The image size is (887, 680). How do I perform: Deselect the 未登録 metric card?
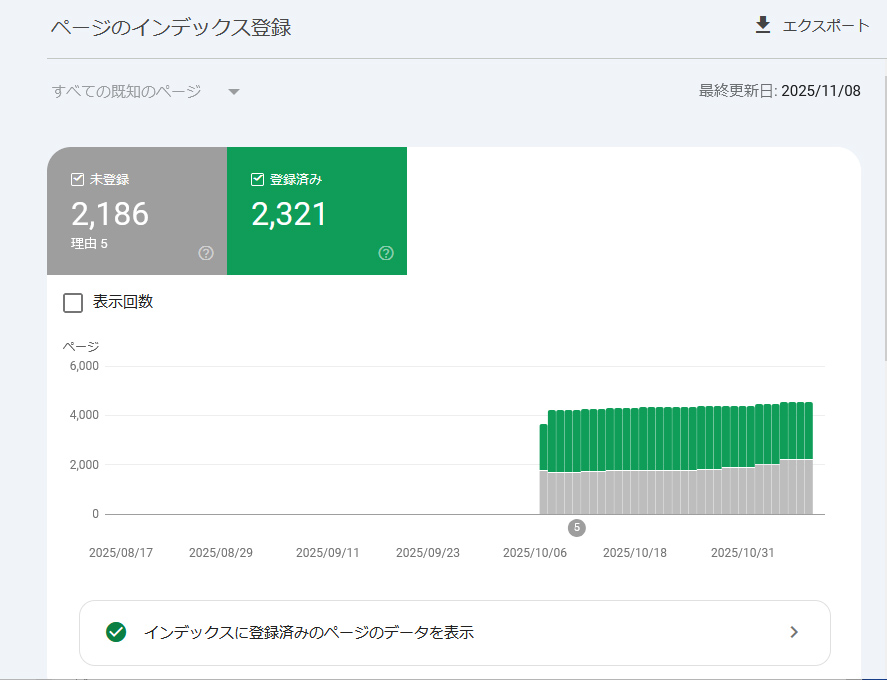136,211
